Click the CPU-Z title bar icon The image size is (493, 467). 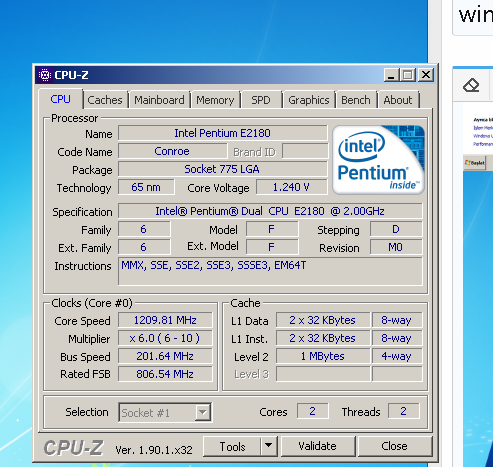coord(44,75)
